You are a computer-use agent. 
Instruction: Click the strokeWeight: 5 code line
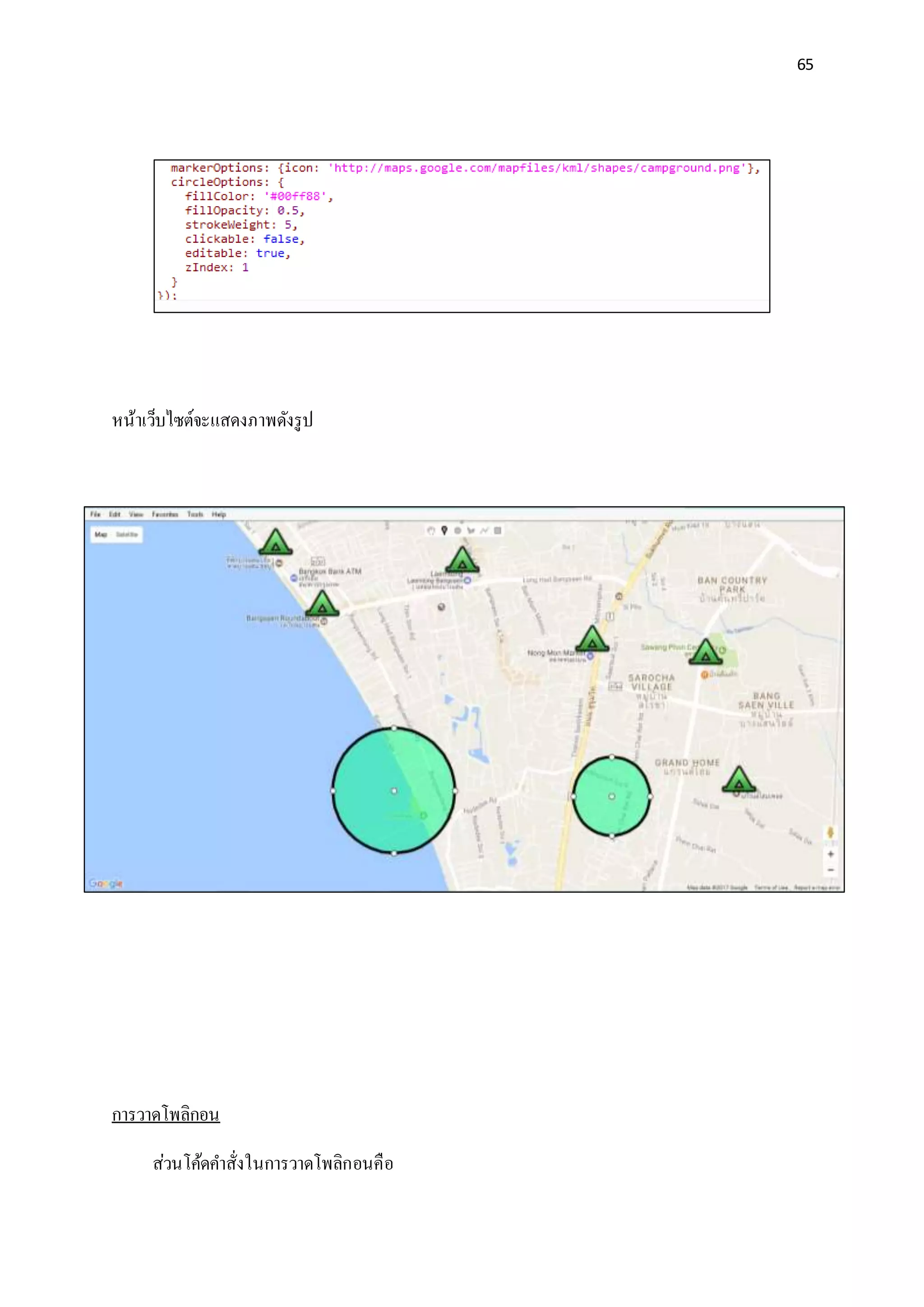tap(241, 225)
